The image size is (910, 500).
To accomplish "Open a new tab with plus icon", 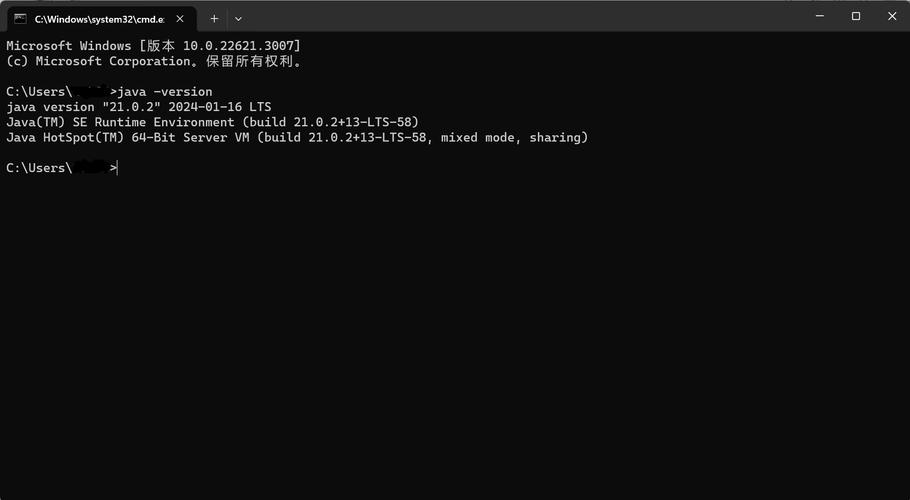I will [214, 18].
